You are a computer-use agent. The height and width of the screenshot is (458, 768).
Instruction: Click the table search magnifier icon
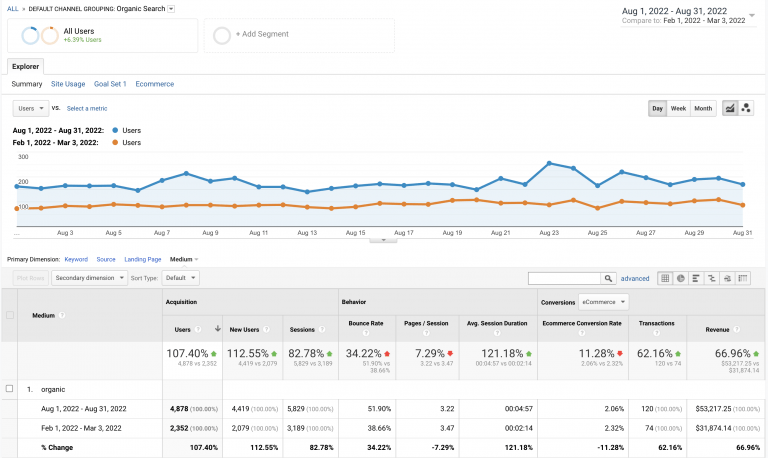608,279
